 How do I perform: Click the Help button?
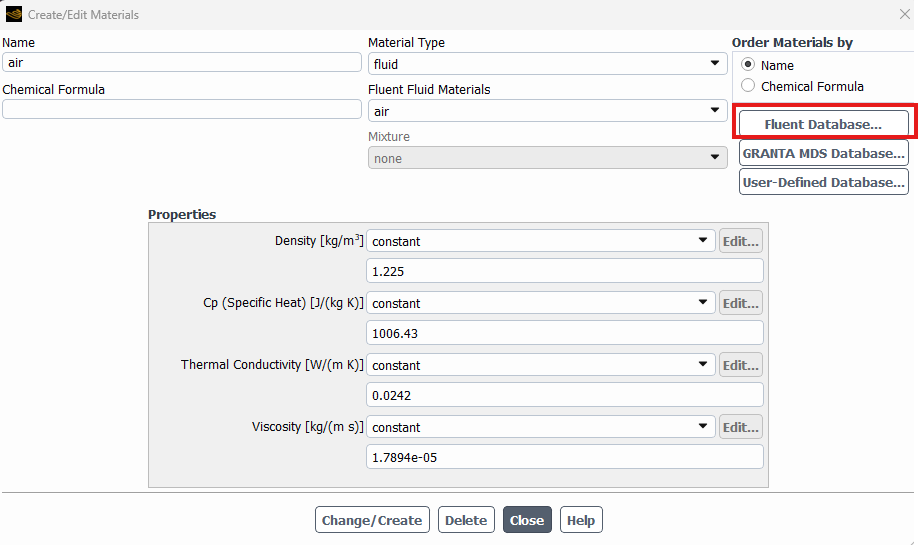click(581, 520)
